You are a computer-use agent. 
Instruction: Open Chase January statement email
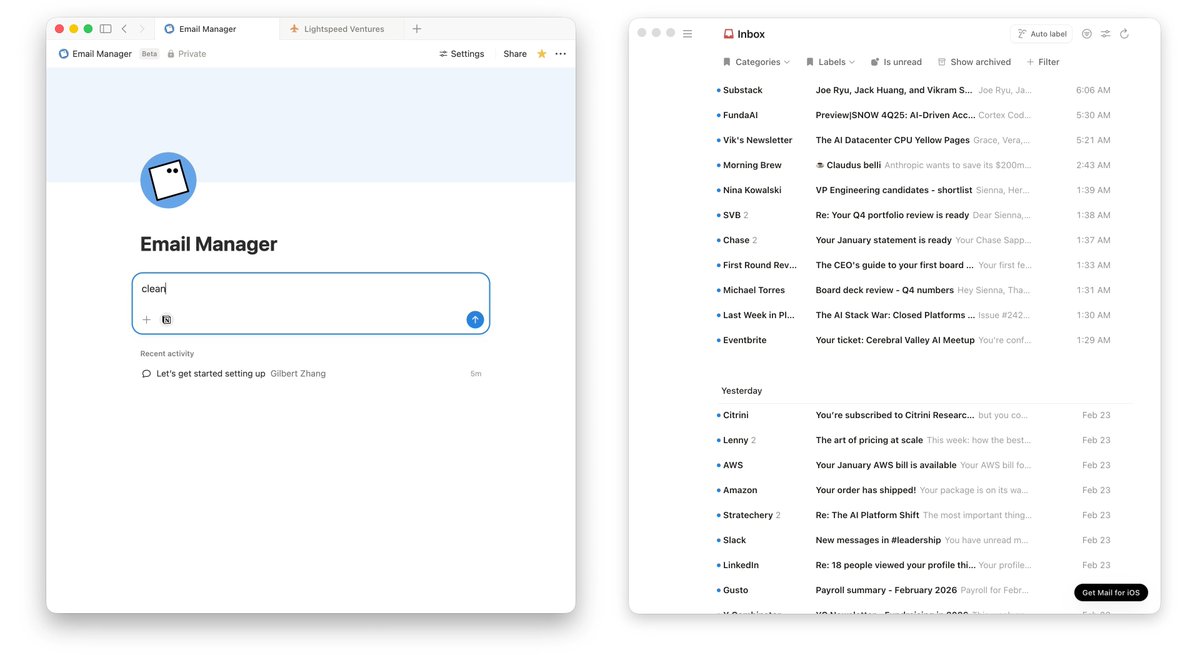click(x=913, y=240)
